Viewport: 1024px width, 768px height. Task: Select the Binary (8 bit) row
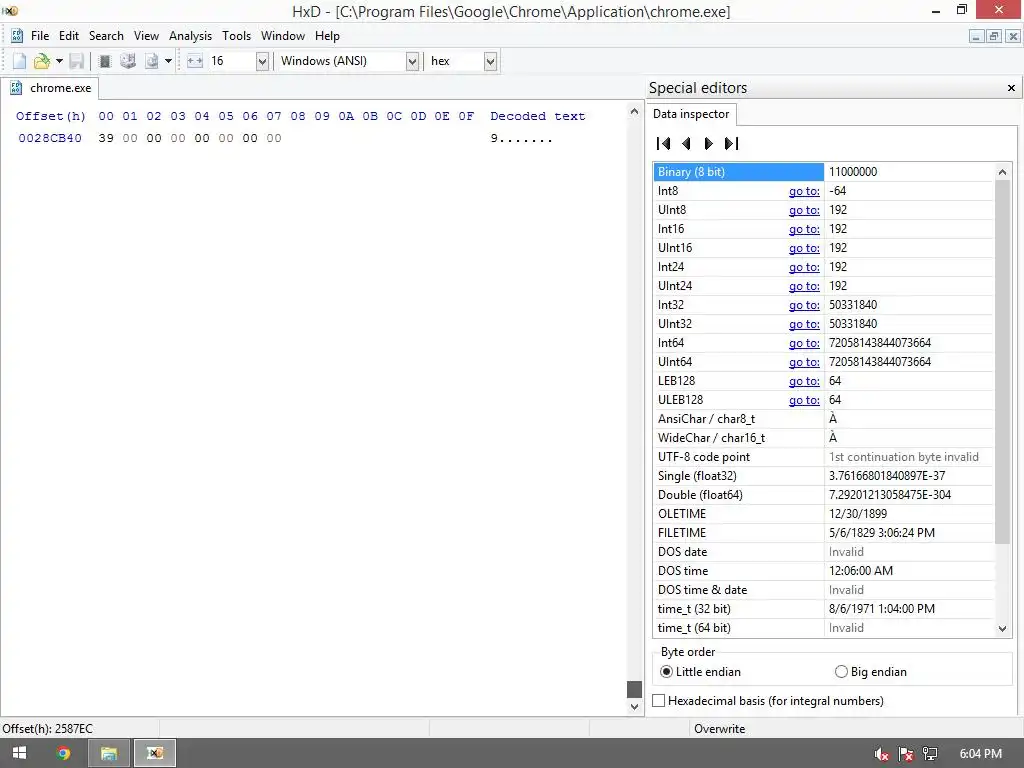pyautogui.click(x=824, y=172)
